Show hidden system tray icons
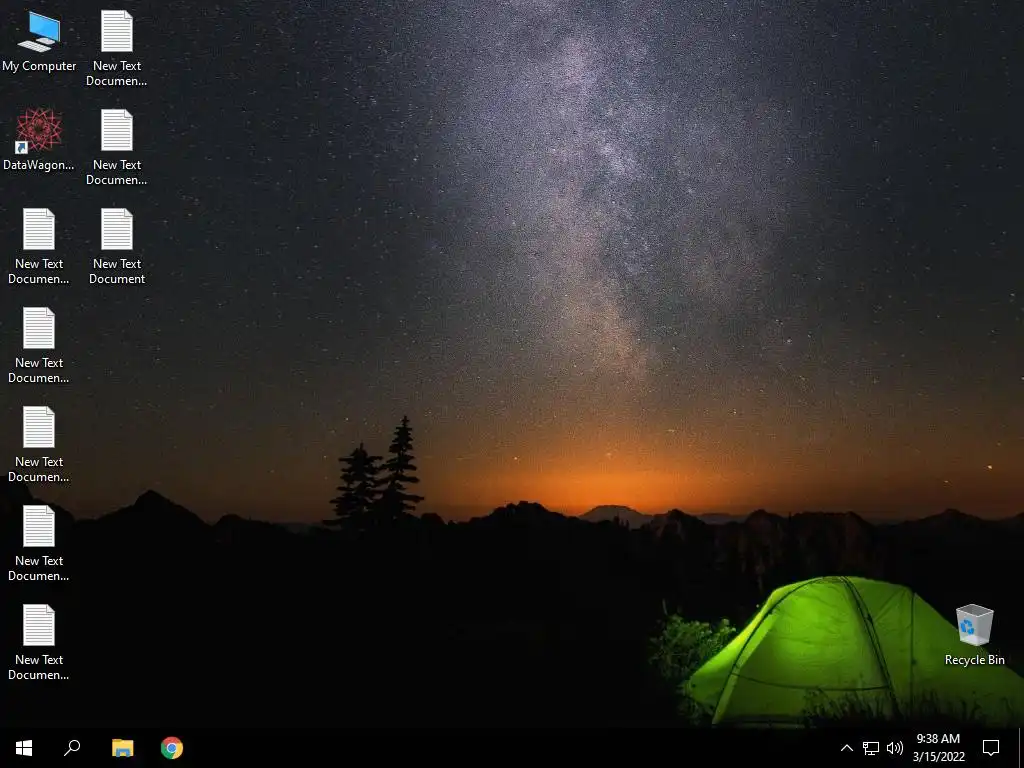Image resolution: width=1024 pixels, height=768 pixels. point(846,748)
